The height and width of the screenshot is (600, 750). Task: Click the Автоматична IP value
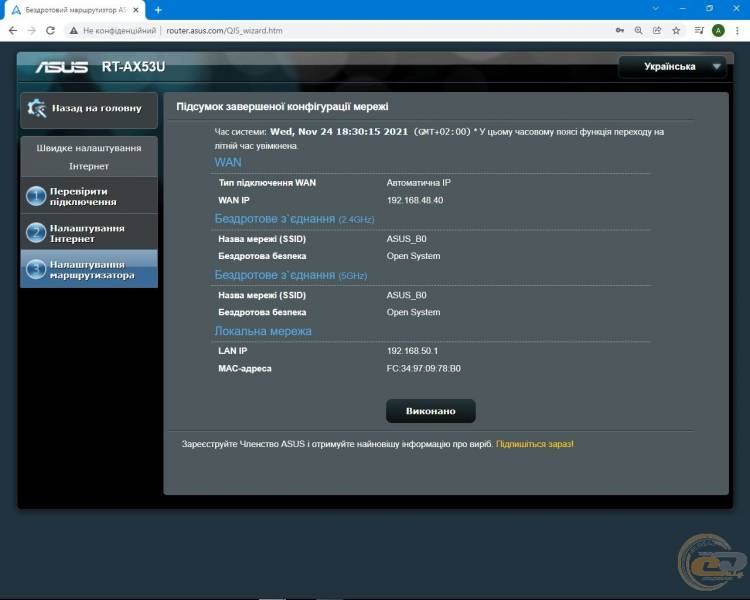tap(419, 183)
